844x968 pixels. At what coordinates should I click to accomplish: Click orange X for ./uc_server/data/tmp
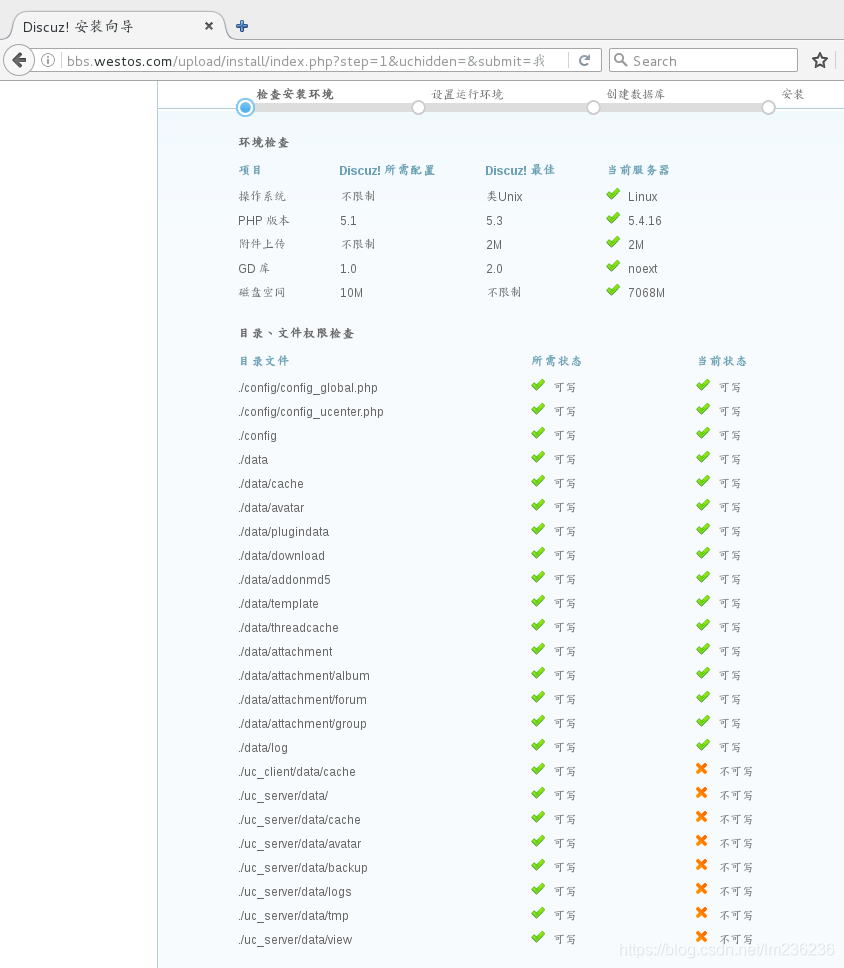[701, 913]
